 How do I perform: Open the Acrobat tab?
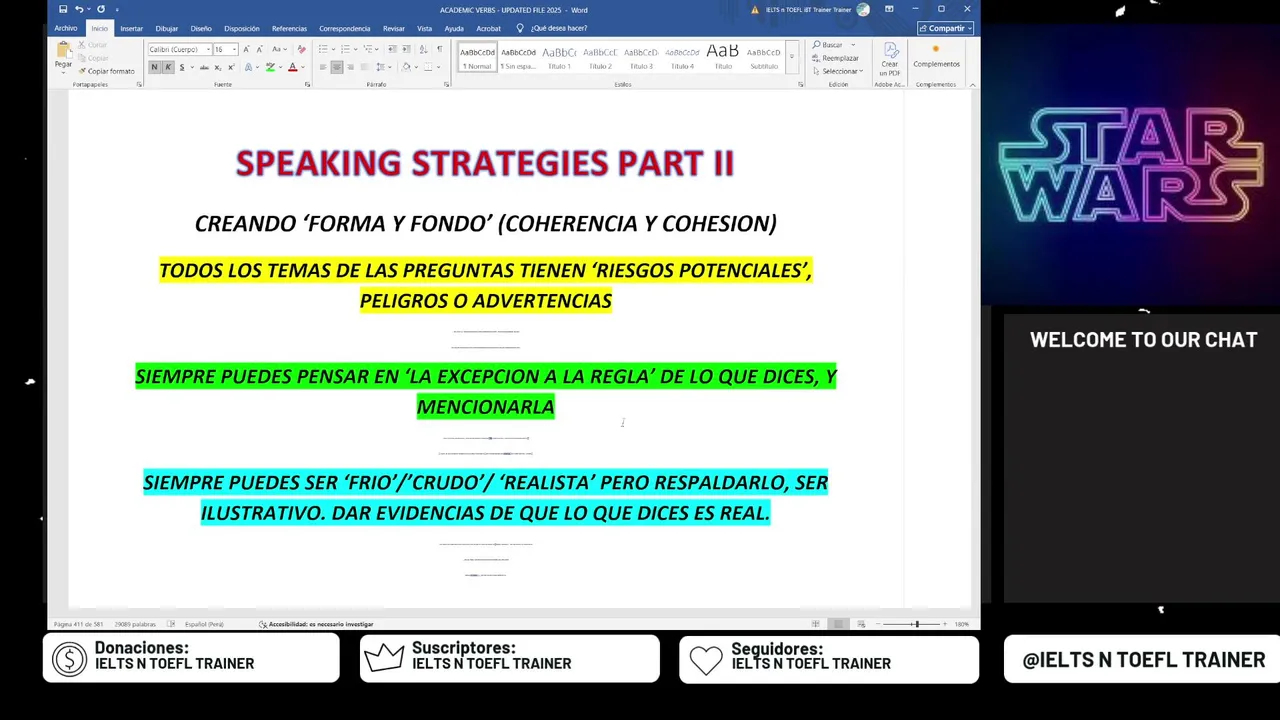point(488,28)
